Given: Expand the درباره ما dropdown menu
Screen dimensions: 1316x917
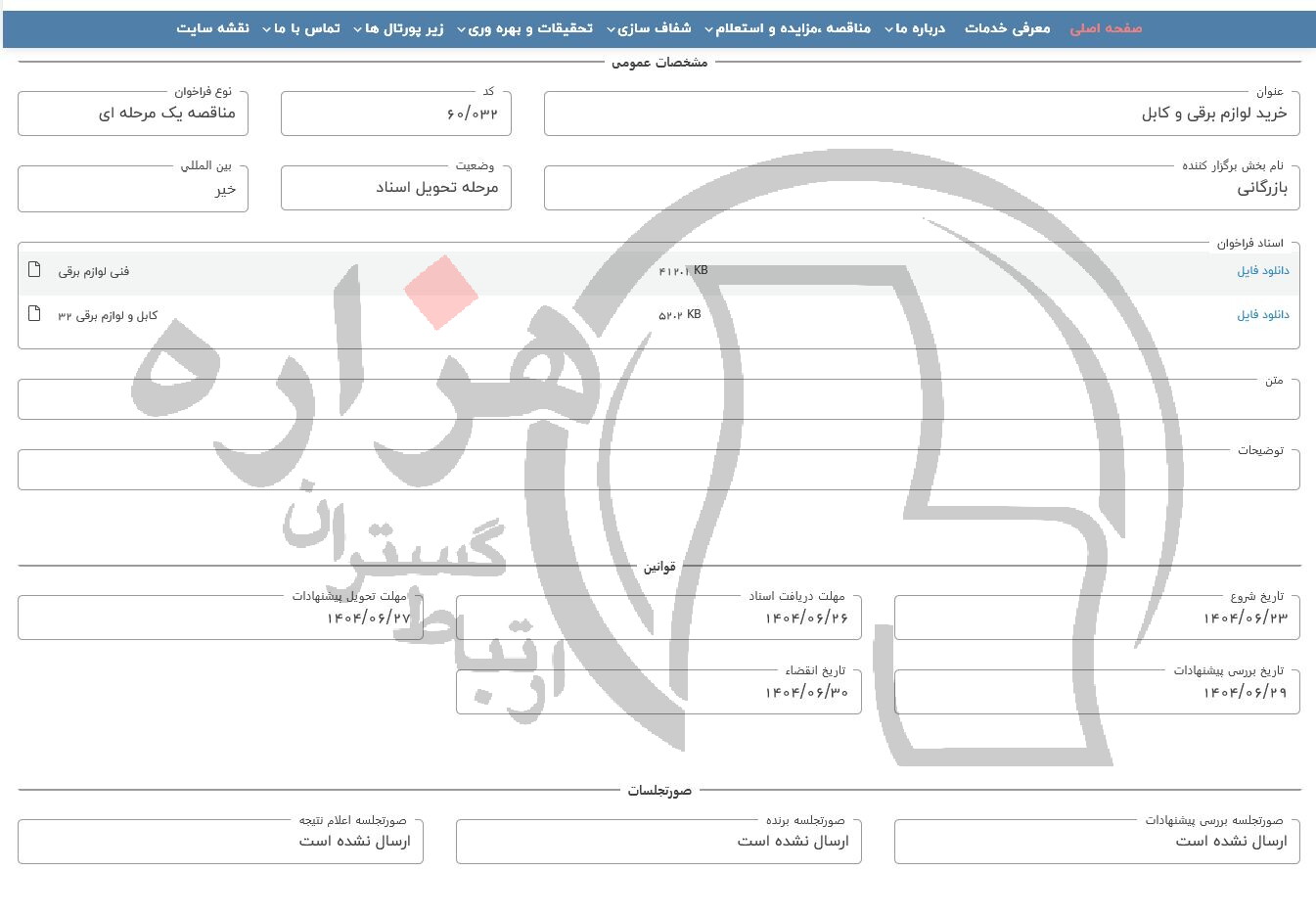Looking at the screenshot, I should click(x=915, y=28).
